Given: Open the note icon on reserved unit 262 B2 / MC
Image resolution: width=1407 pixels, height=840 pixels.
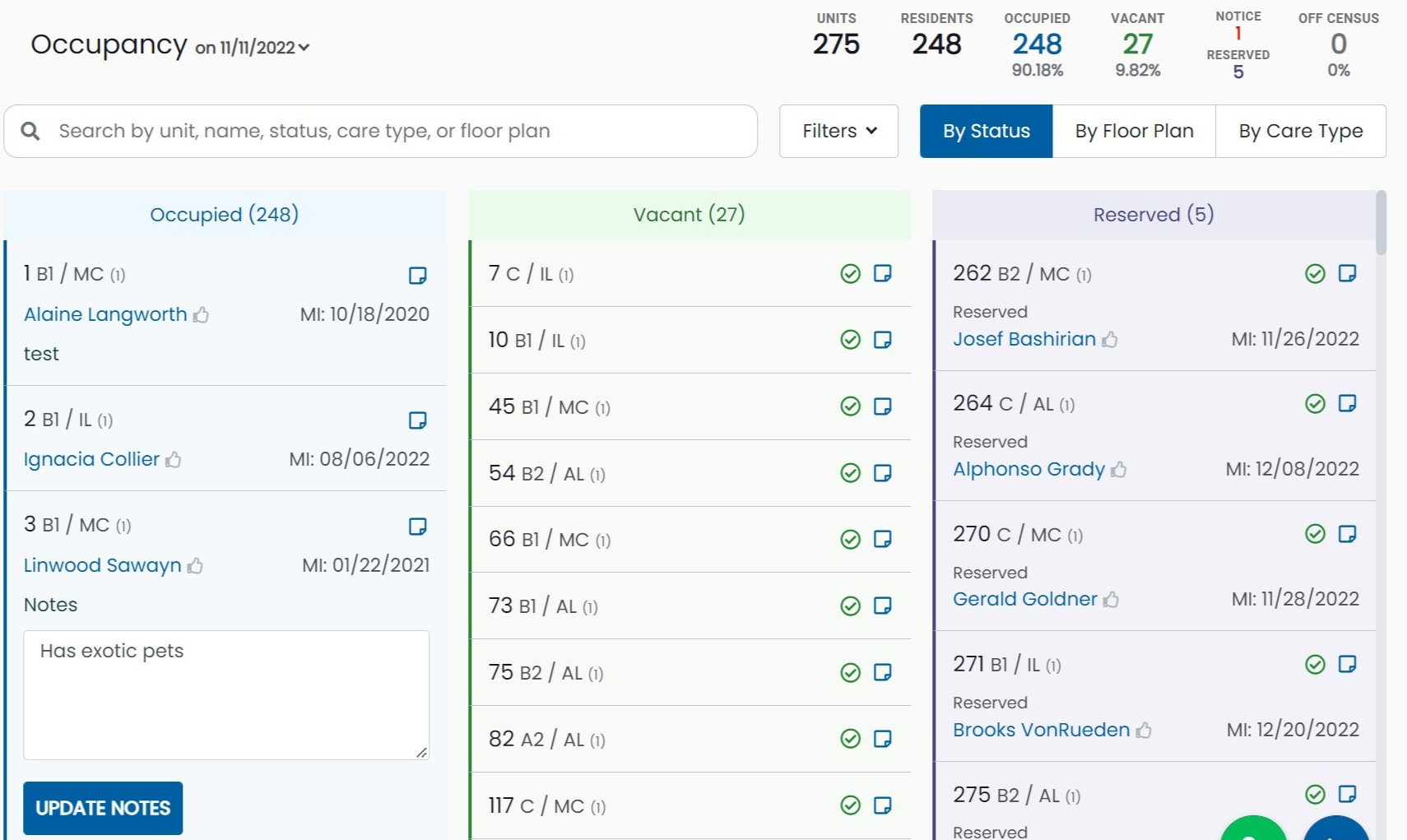Looking at the screenshot, I should coord(1348,273).
